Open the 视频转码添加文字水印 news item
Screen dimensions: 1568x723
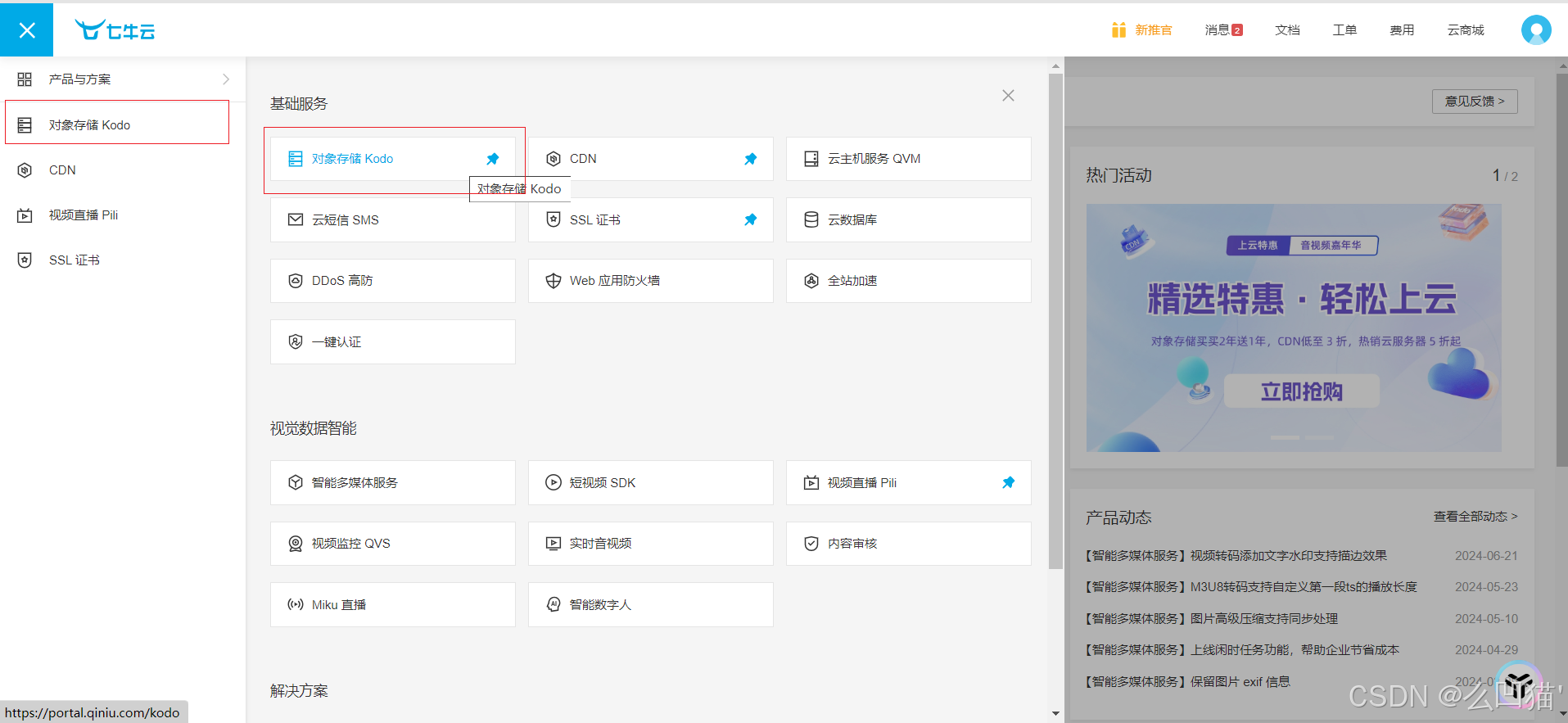coord(1236,556)
